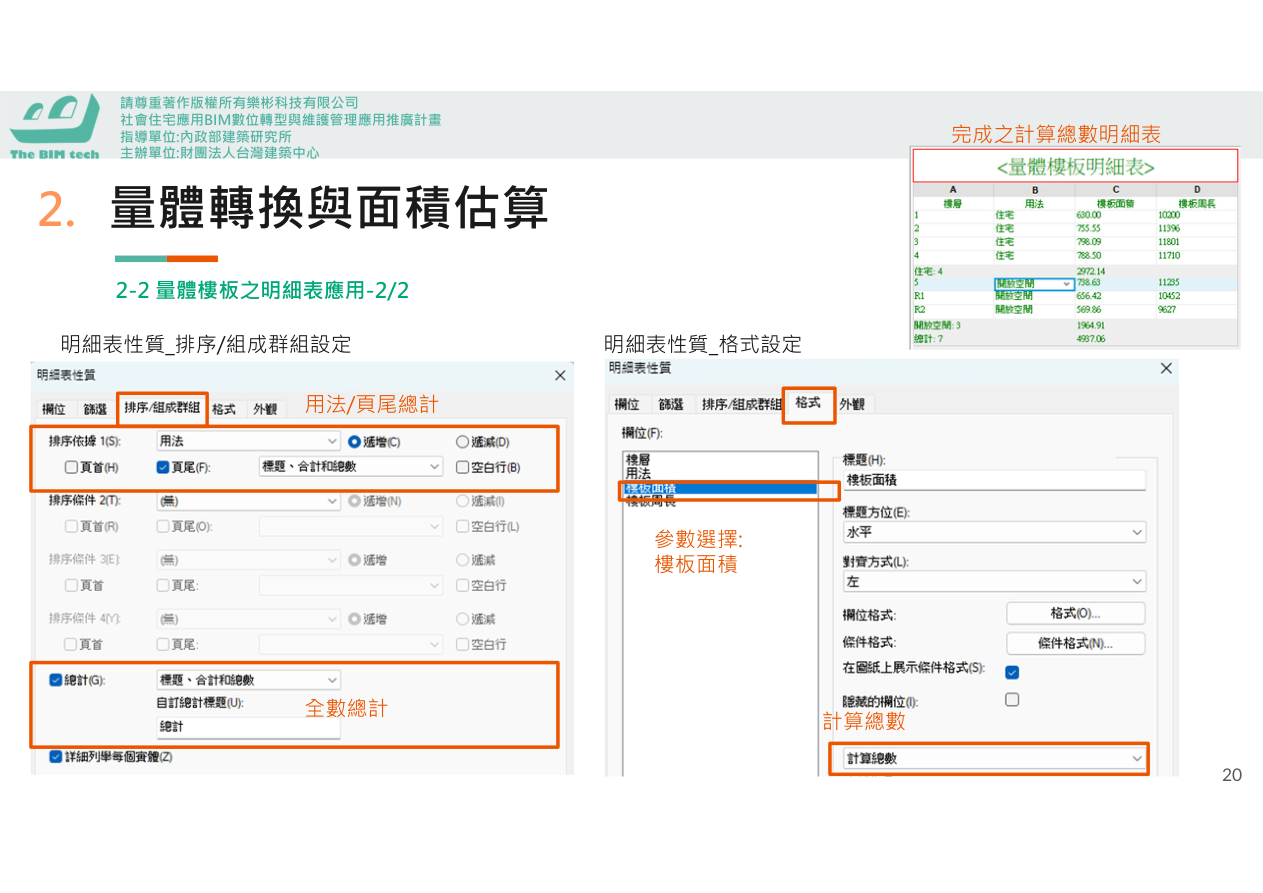Enable the 頁首(H) checkbox
1263x893 pixels.
(x=72, y=467)
